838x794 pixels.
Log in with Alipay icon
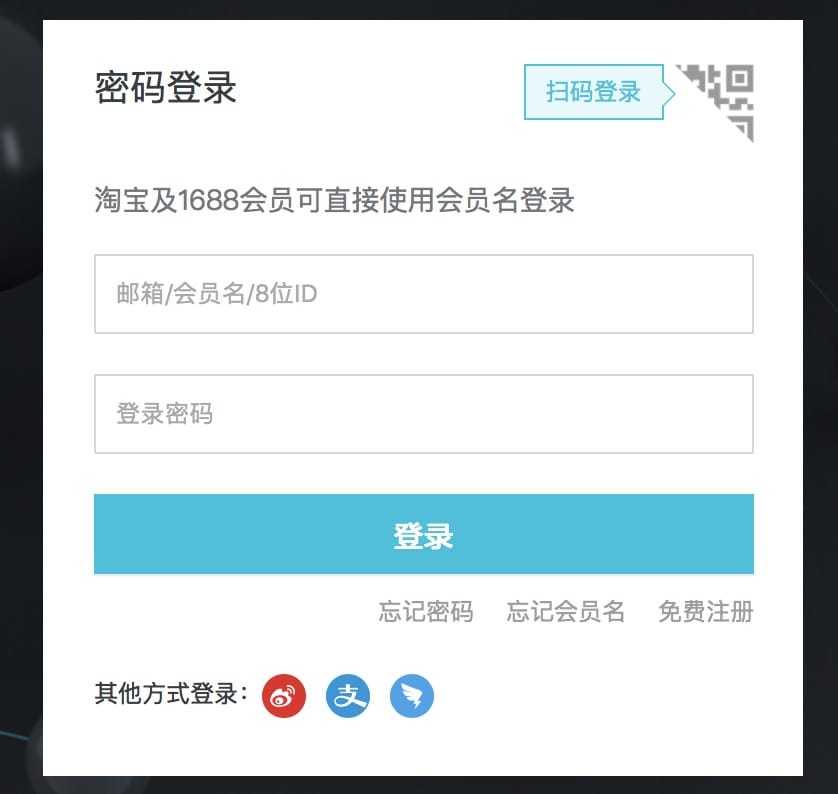click(348, 696)
